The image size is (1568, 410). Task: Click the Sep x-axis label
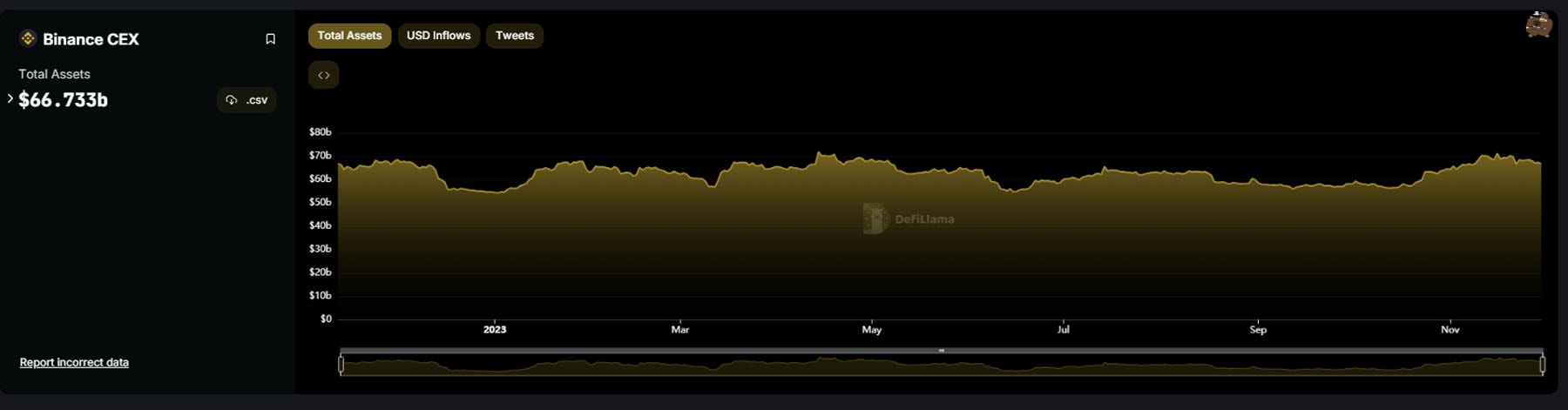click(1258, 329)
